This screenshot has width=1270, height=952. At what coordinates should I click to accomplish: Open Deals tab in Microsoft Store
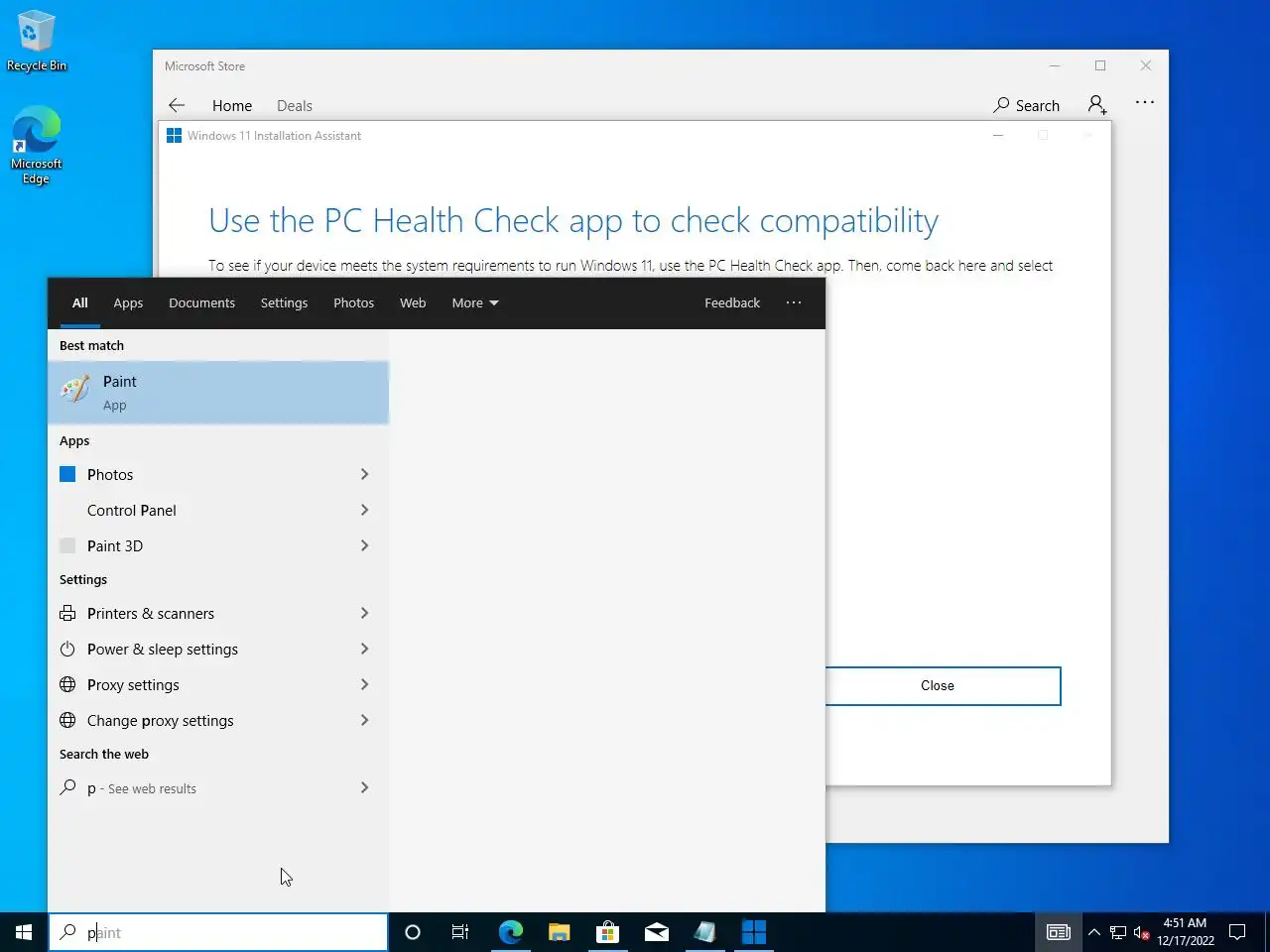coord(295,105)
